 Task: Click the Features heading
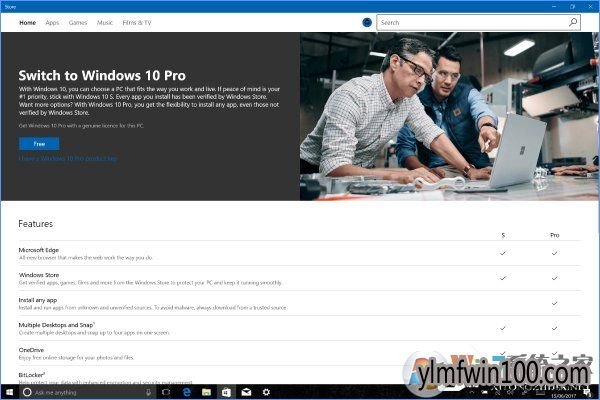[x=36, y=224]
